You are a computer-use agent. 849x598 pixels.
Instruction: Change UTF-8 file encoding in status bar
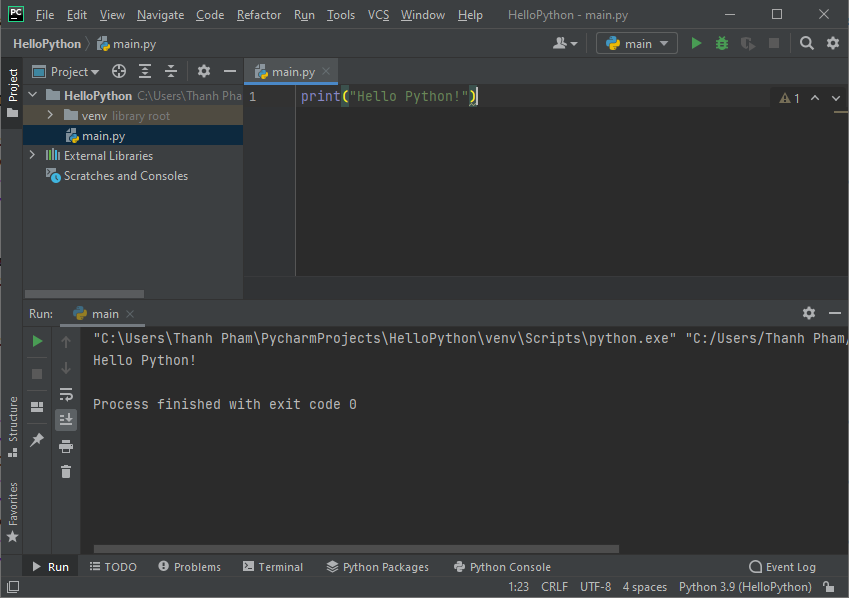[595, 587]
